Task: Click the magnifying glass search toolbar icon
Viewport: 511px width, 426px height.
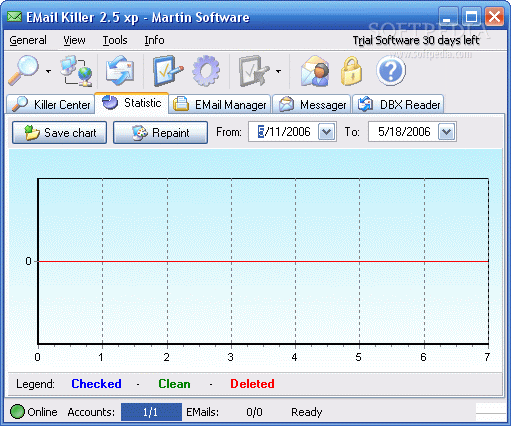Action: (x=23, y=71)
